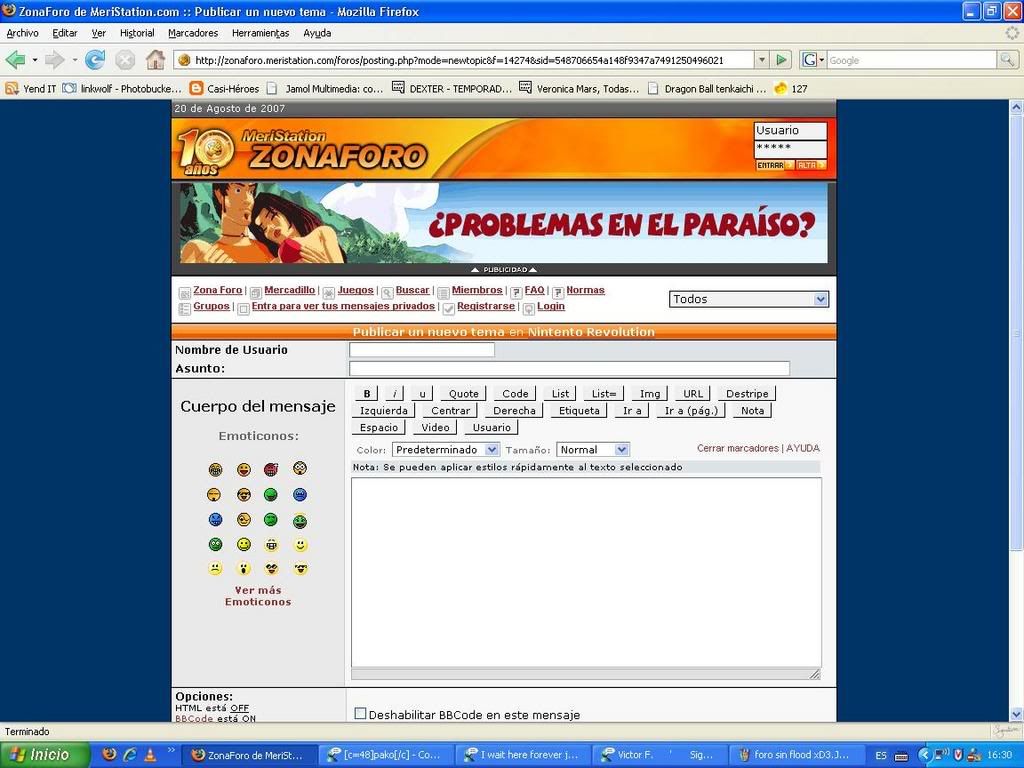Expand the Todos forum selector dropdown

click(x=748, y=299)
